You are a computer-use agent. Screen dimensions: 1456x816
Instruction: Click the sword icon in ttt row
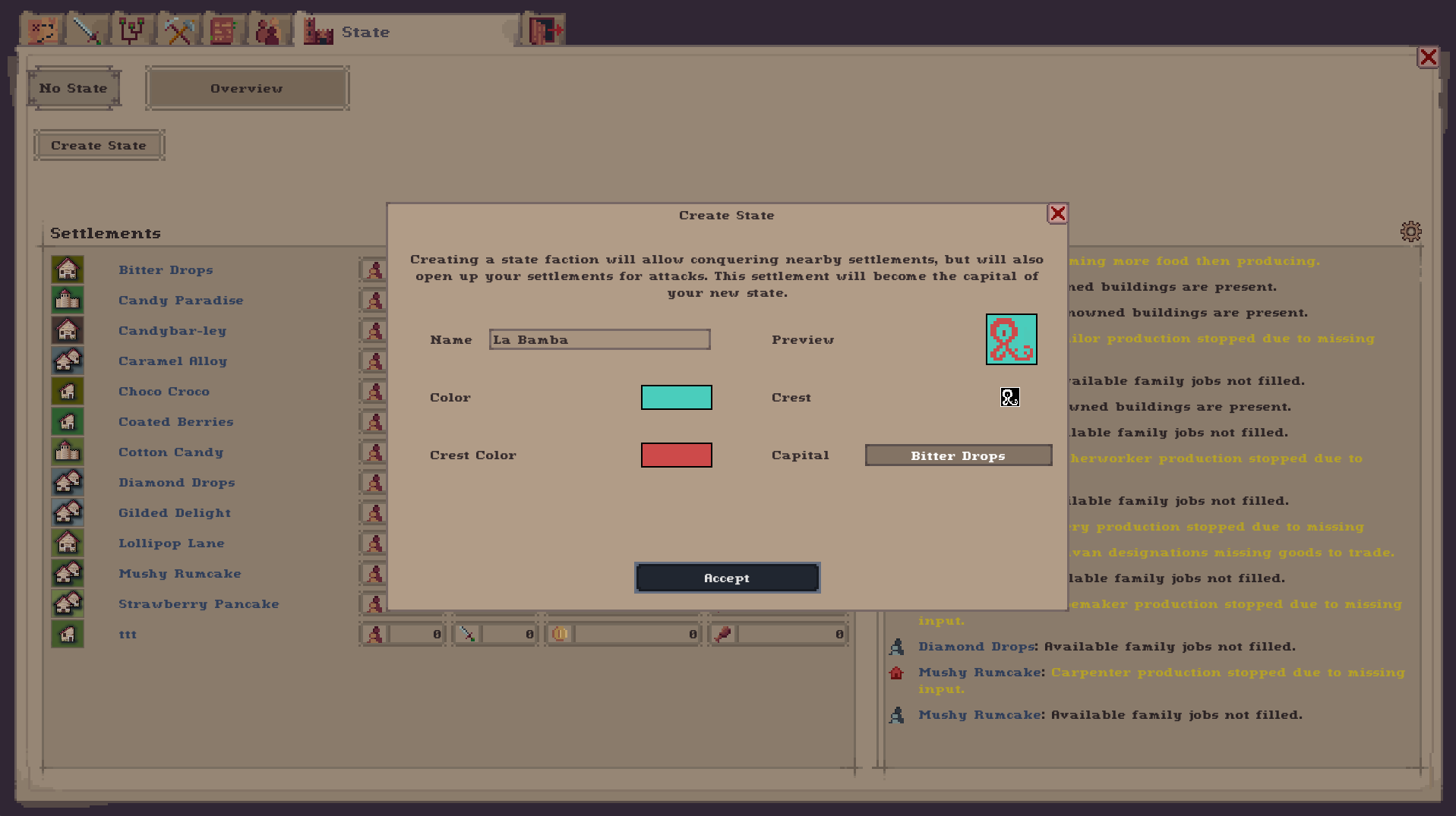point(467,634)
